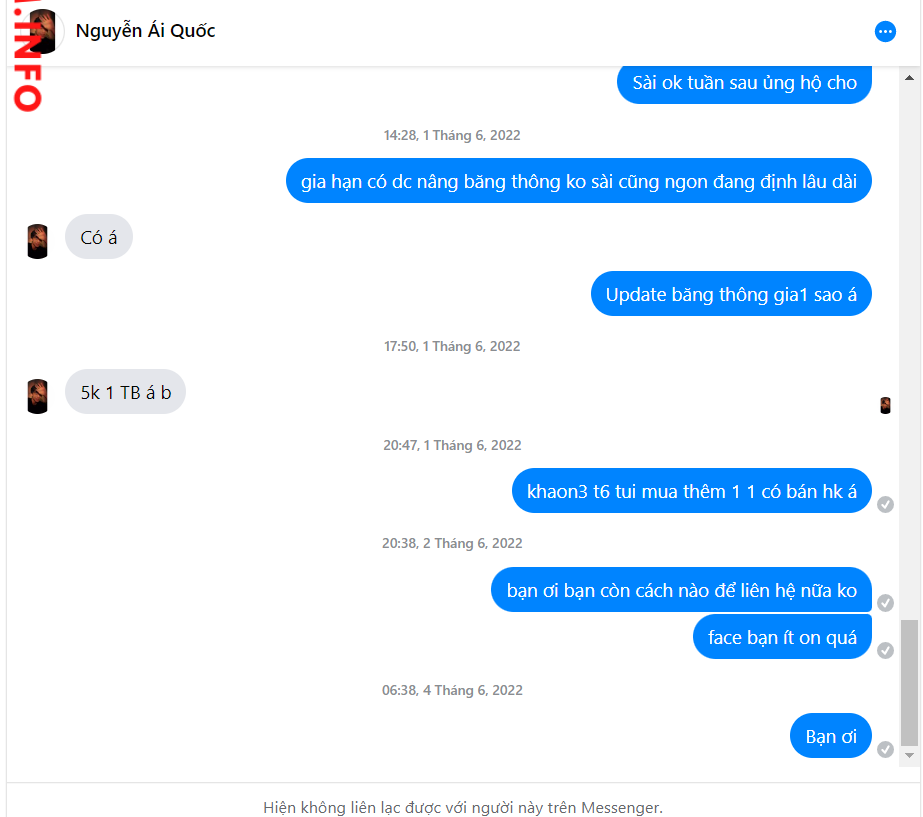The image size is (923, 817).
Task: Click delivered checkmark beside "bạn ơi bạn còn cách" message
Action: (x=885, y=603)
